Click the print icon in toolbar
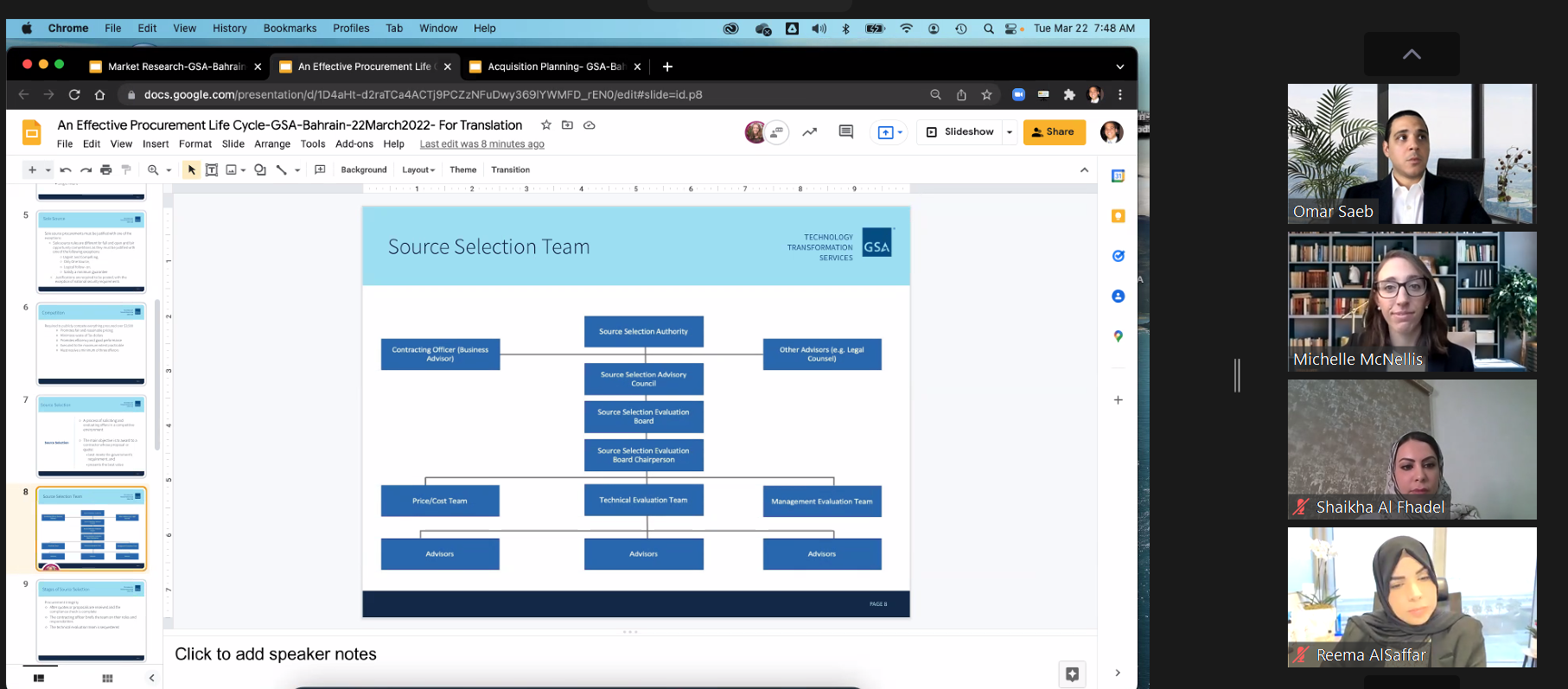The image size is (1568, 689). pyautogui.click(x=106, y=170)
